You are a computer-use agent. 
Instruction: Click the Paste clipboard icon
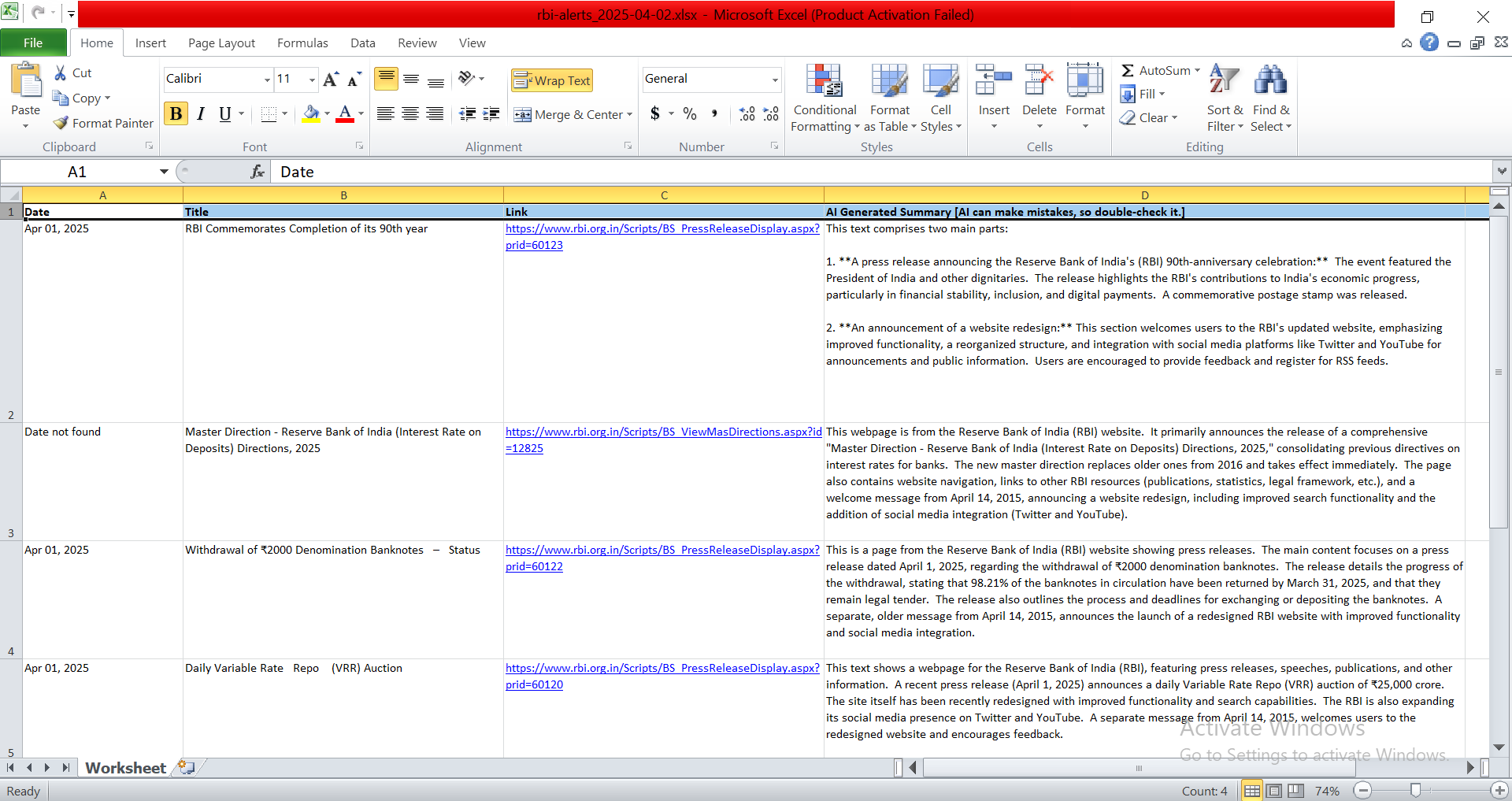[26, 81]
